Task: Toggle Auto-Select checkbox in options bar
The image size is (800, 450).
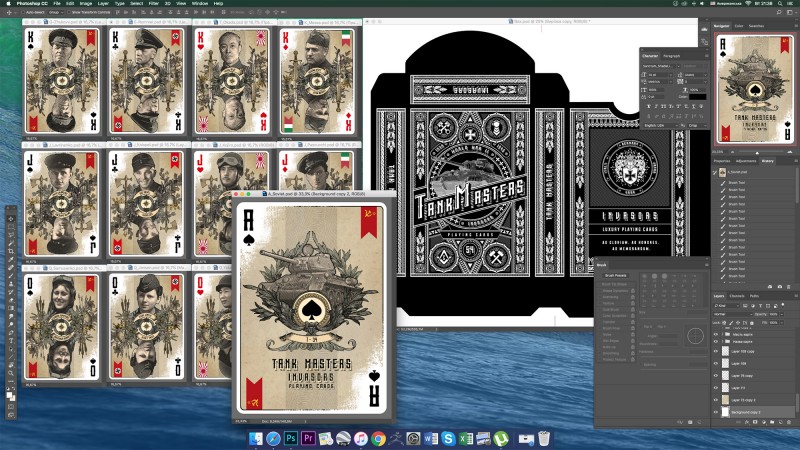Action: [23, 12]
